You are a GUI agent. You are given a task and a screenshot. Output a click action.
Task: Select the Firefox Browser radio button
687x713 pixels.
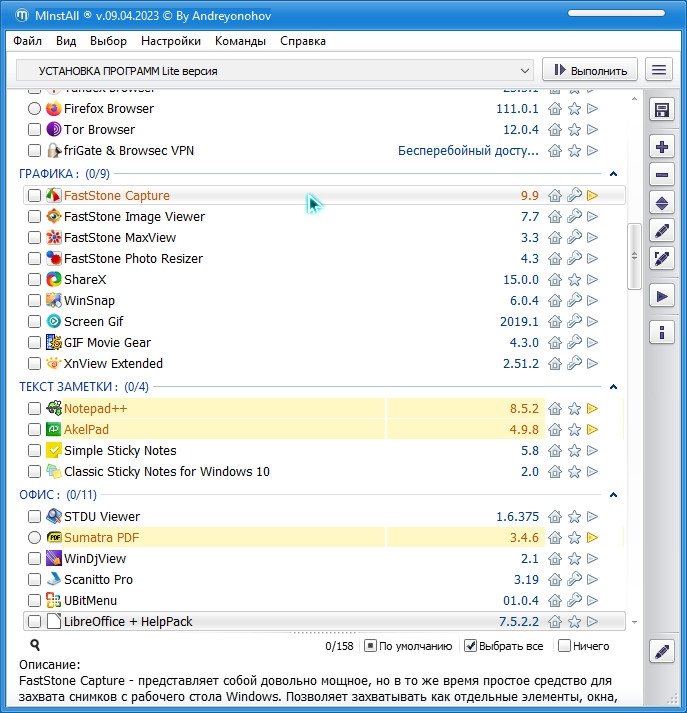34,109
